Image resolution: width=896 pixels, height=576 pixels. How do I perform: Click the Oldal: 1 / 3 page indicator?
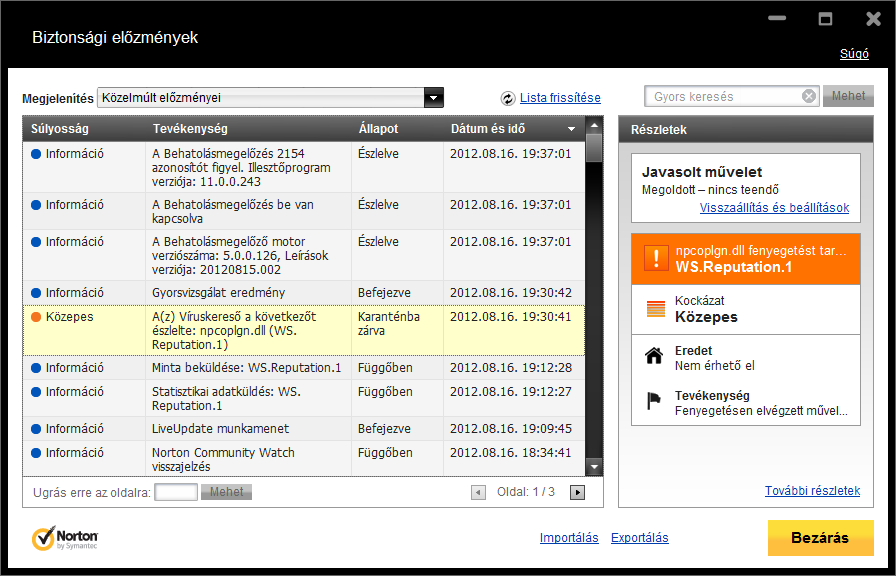tap(526, 492)
